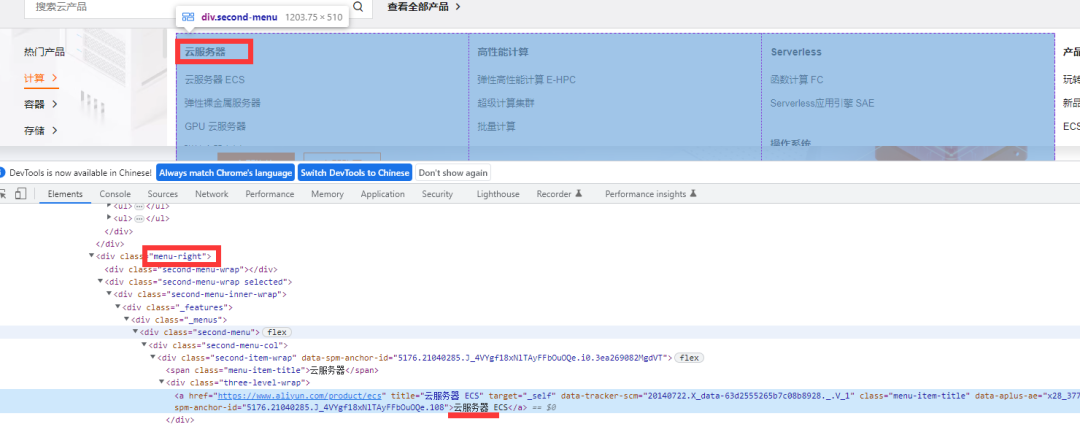Collapse the second-menu-wrap selected node
The width and height of the screenshot is (1080, 427).
101,282
